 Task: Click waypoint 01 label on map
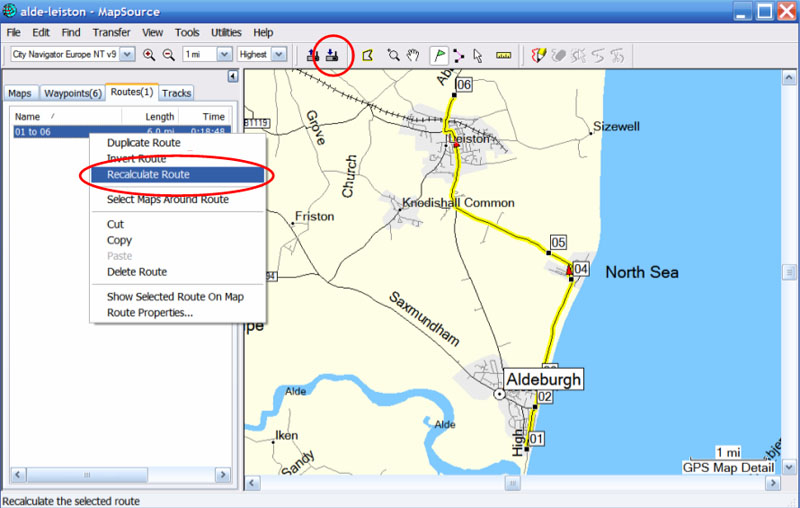536,439
